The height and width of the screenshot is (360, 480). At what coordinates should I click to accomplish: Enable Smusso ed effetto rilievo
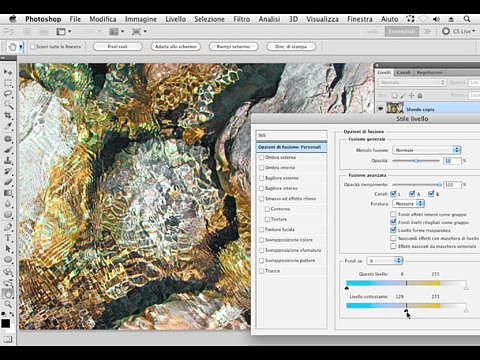click(262, 199)
